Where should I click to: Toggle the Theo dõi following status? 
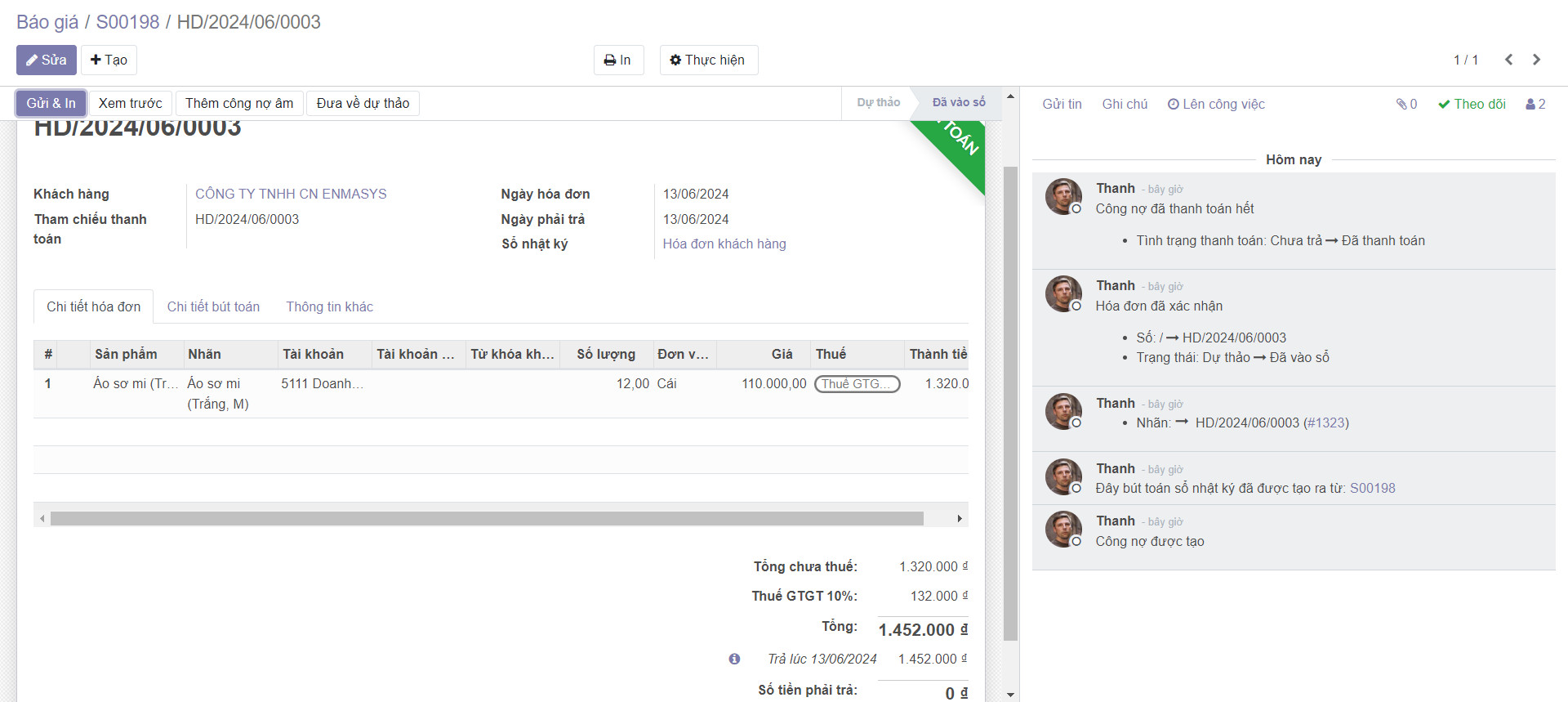(1472, 104)
